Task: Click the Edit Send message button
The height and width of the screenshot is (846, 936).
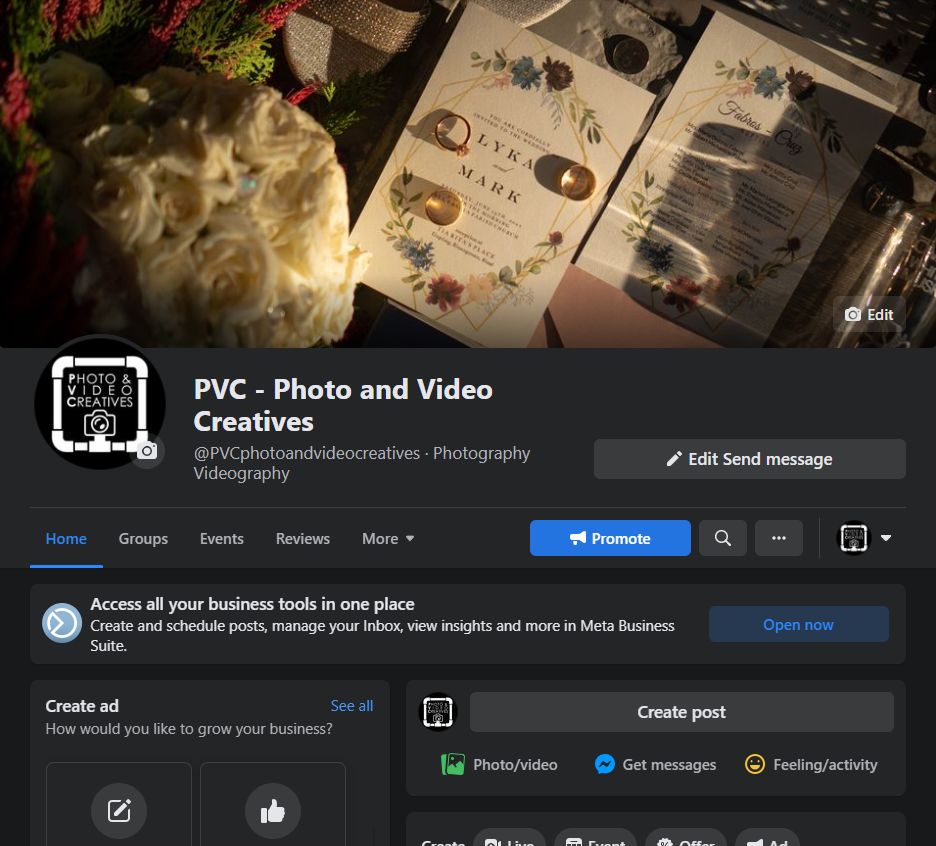Action: coord(749,459)
